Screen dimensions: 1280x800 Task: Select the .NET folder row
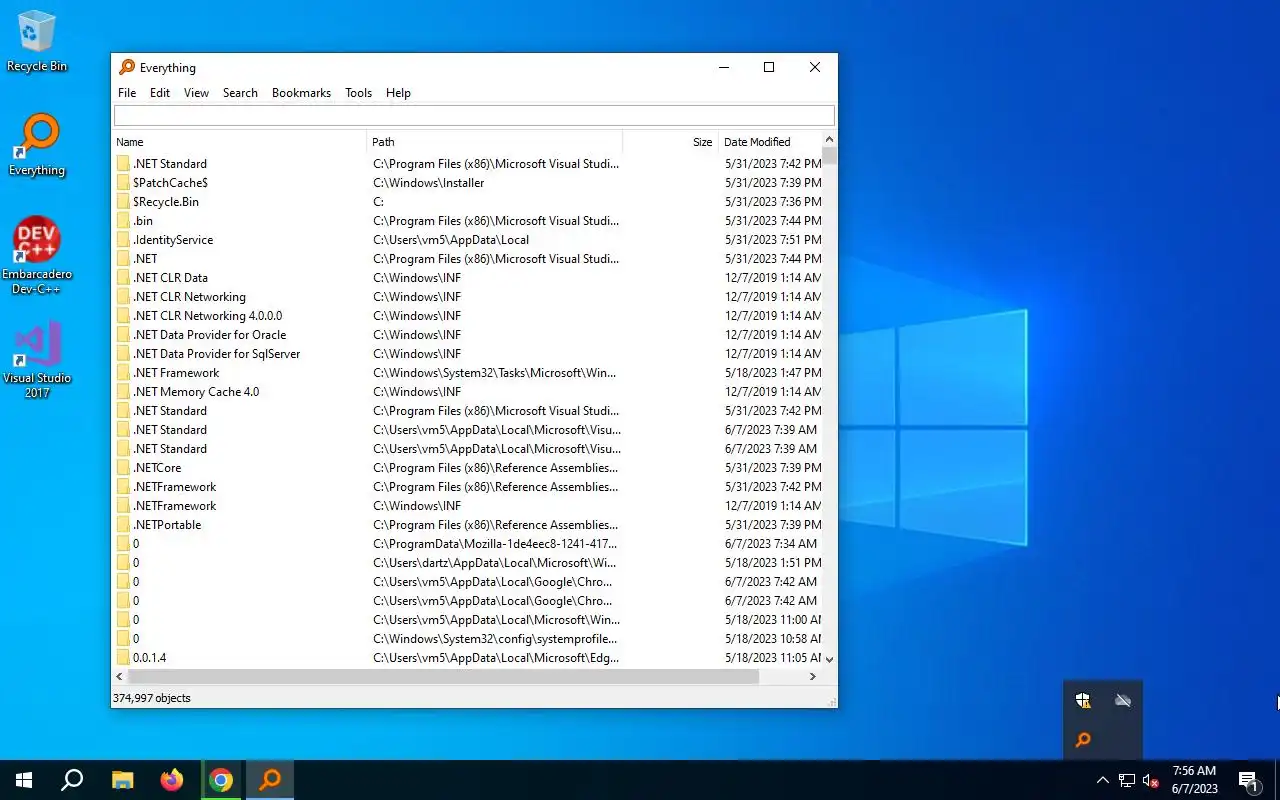pyautogui.click(x=467, y=259)
